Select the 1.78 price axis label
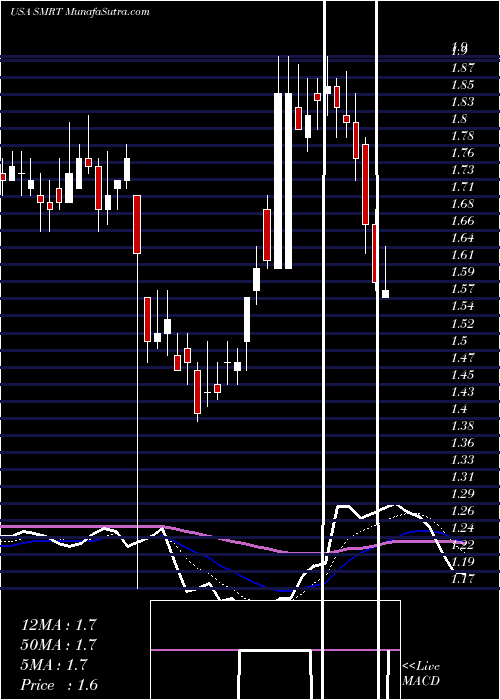The image size is (500, 700). click(465, 136)
